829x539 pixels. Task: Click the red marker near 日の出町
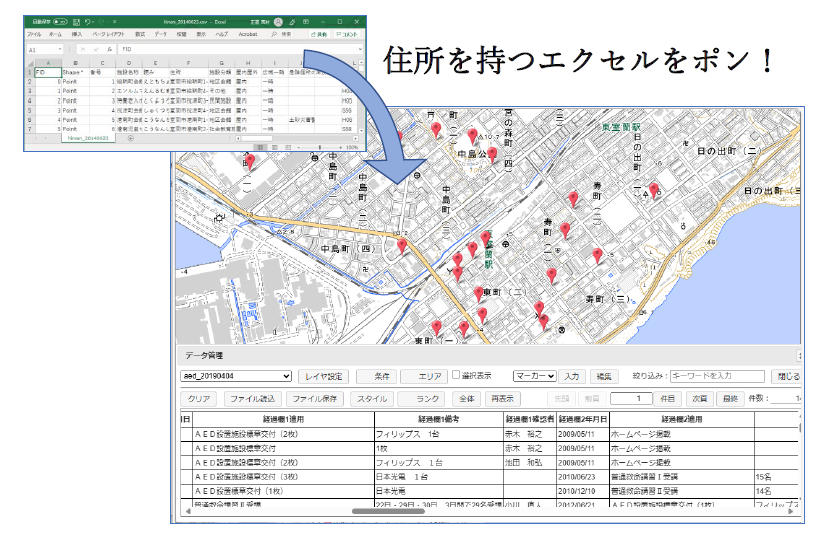click(654, 189)
